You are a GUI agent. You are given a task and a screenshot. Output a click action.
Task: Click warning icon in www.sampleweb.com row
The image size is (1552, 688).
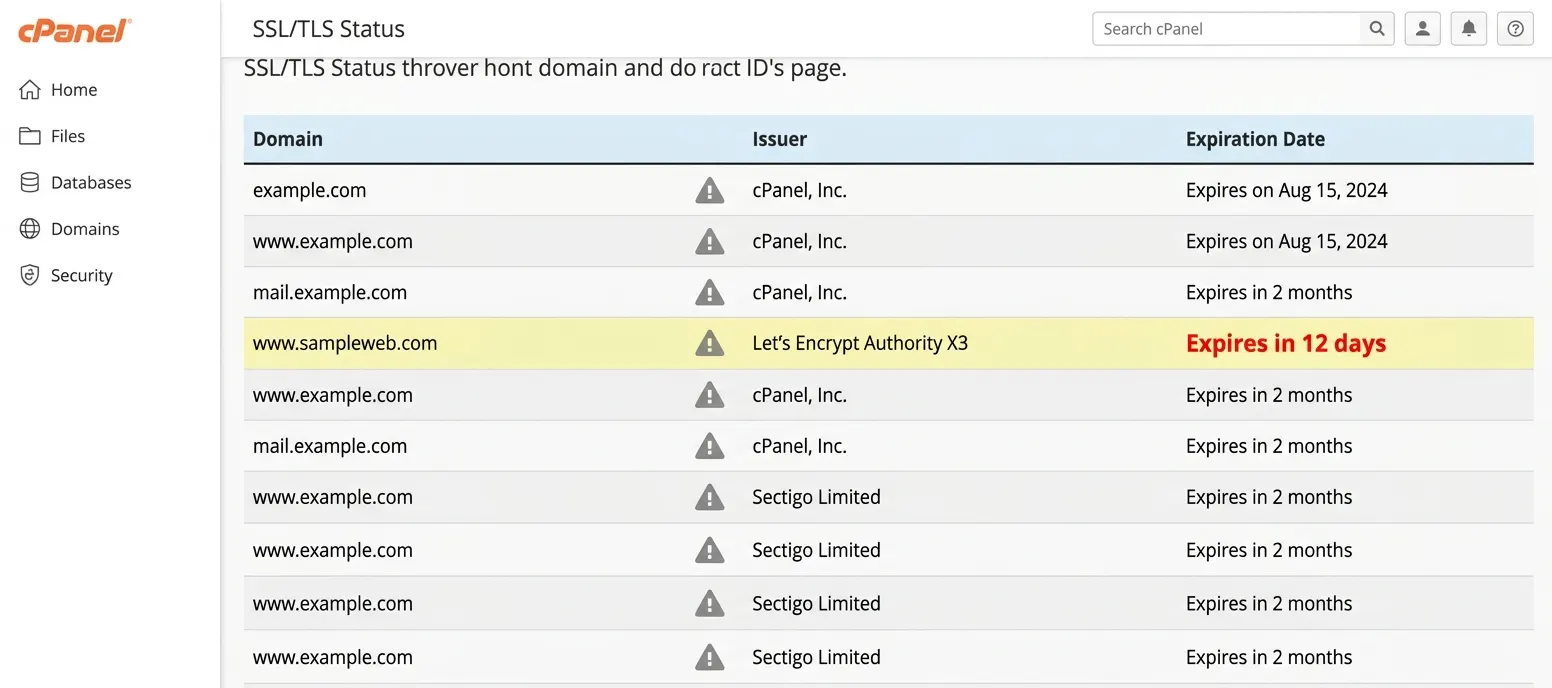coord(710,343)
